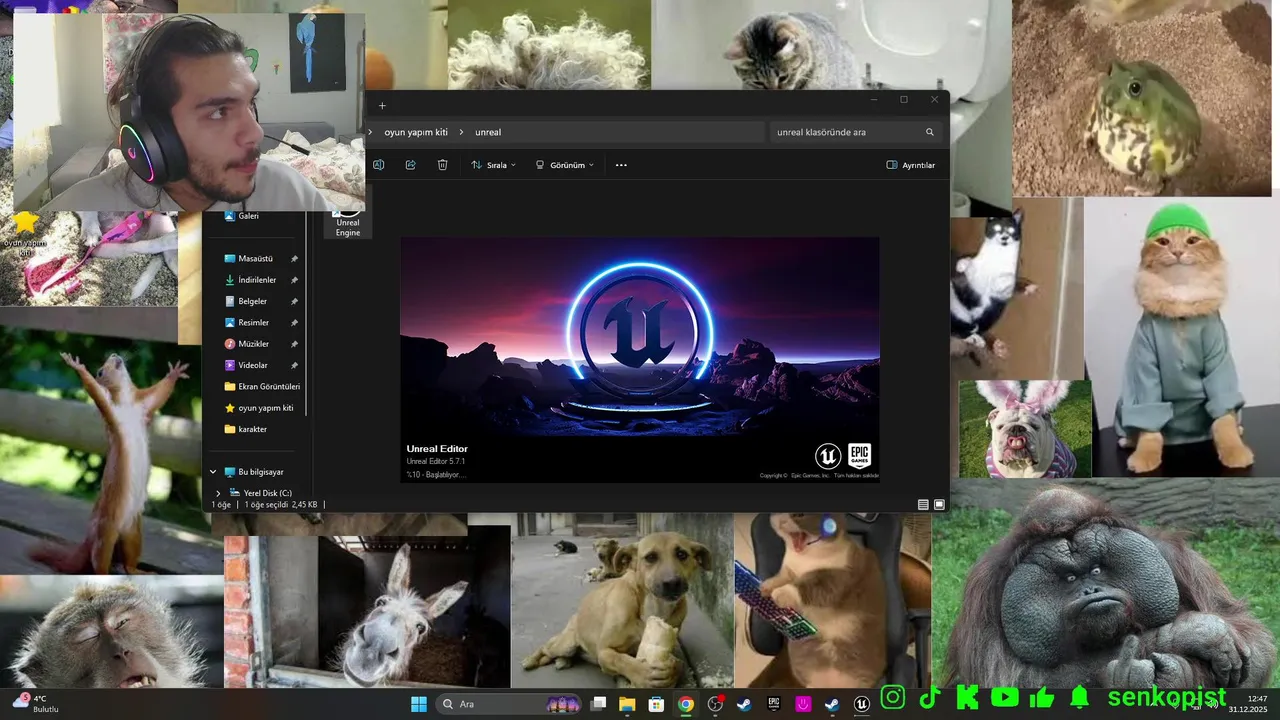
Task: Click the search magnifier in Explorer search box
Action: pyautogui.click(x=930, y=132)
